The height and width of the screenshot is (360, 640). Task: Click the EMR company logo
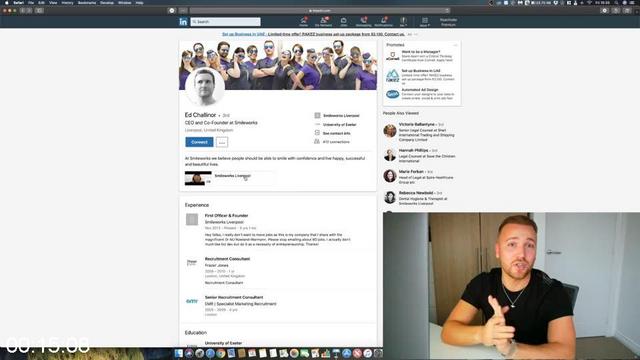[192, 301]
